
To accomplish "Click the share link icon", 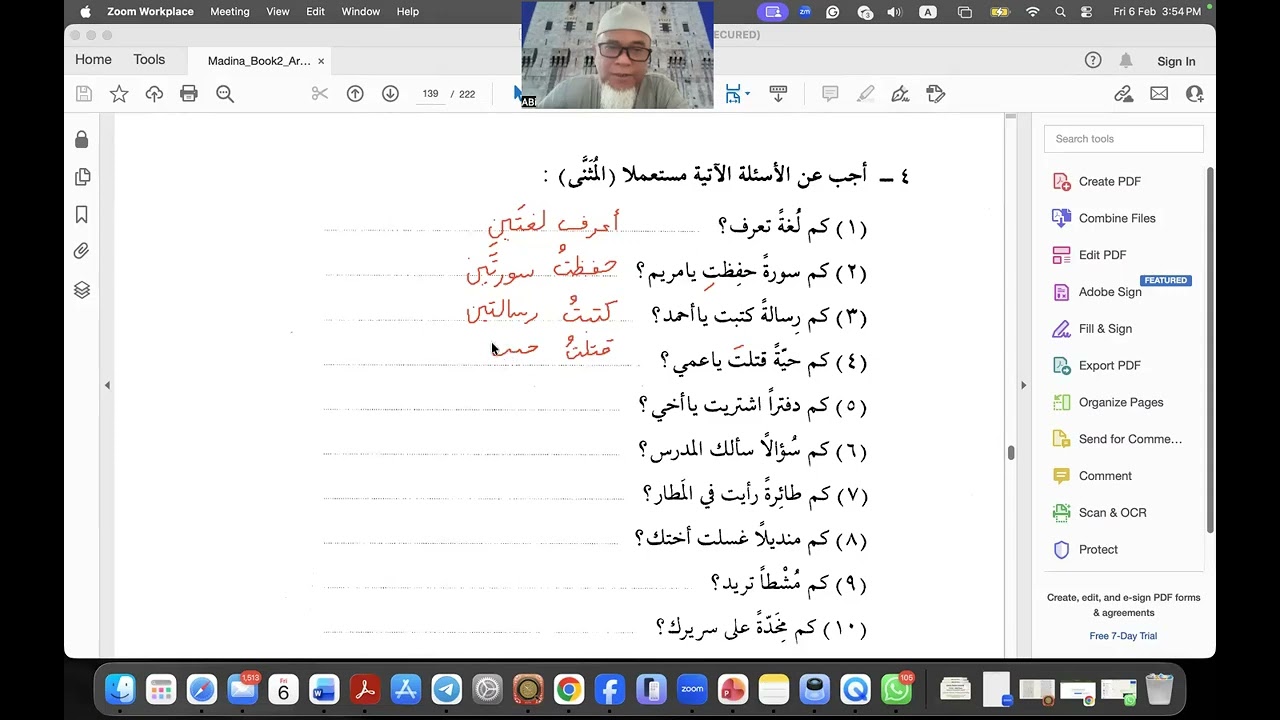I will click(x=1123, y=94).
